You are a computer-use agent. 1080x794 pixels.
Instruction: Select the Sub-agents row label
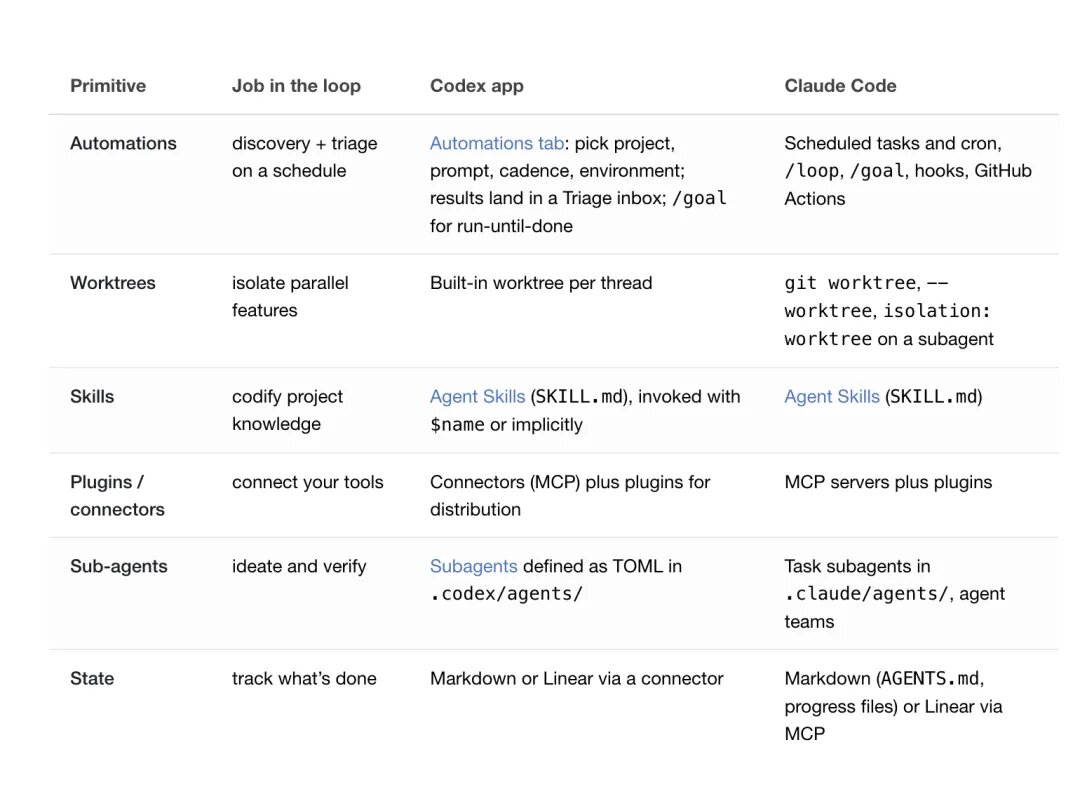point(119,566)
